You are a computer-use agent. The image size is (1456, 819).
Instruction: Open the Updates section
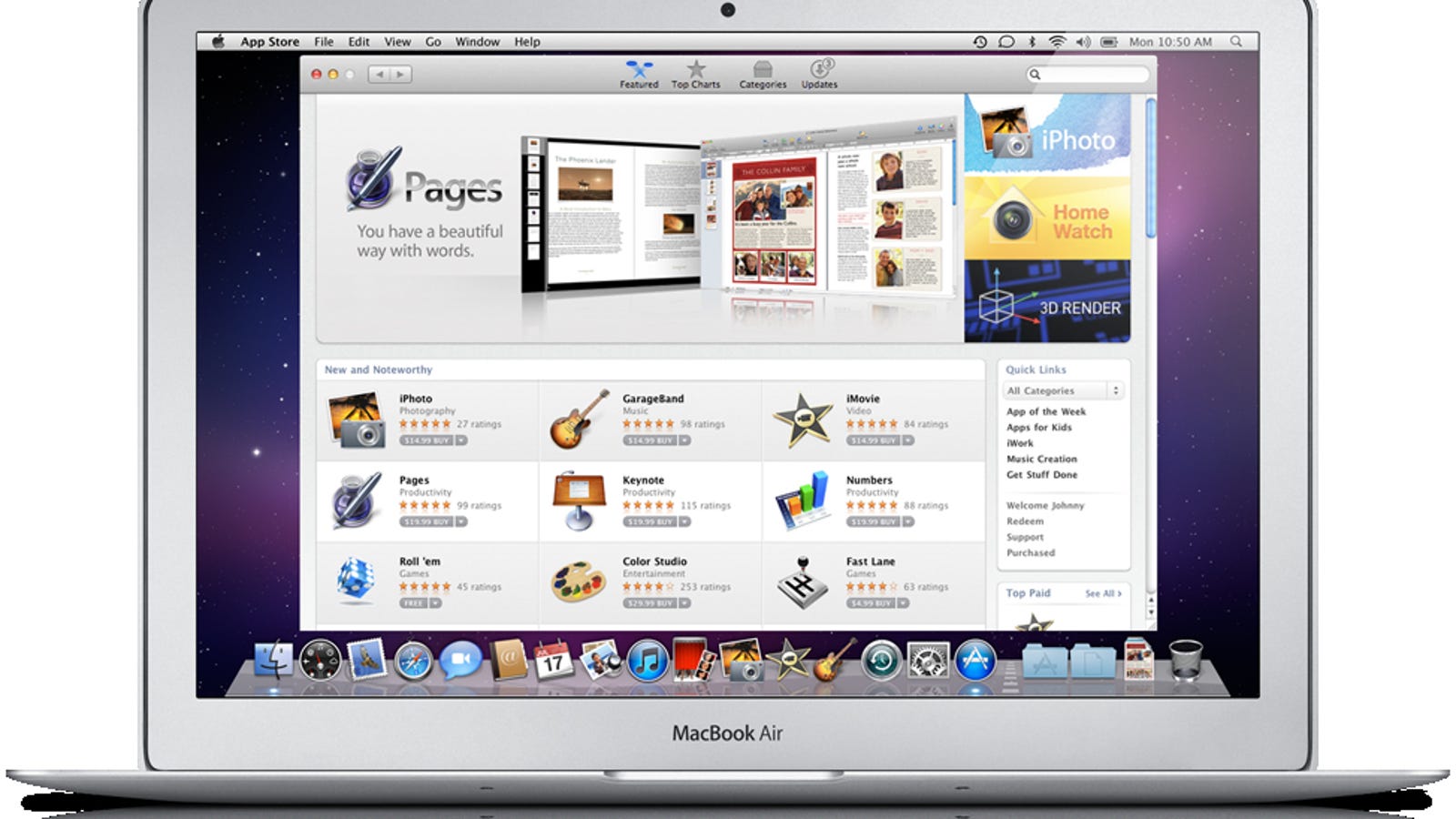pyautogui.click(x=819, y=75)
